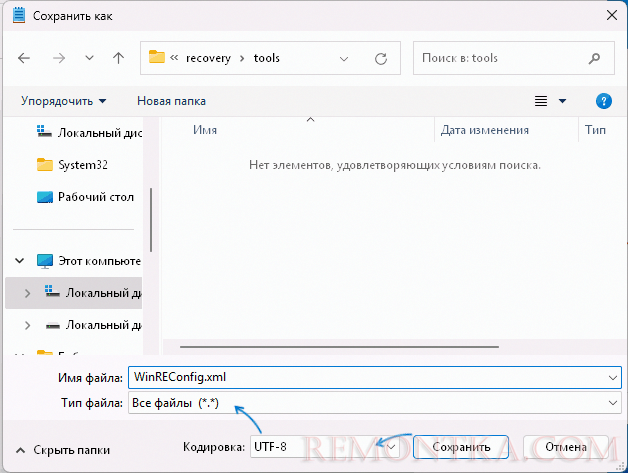Open the Тип файла dropdown

pos(375,403)
